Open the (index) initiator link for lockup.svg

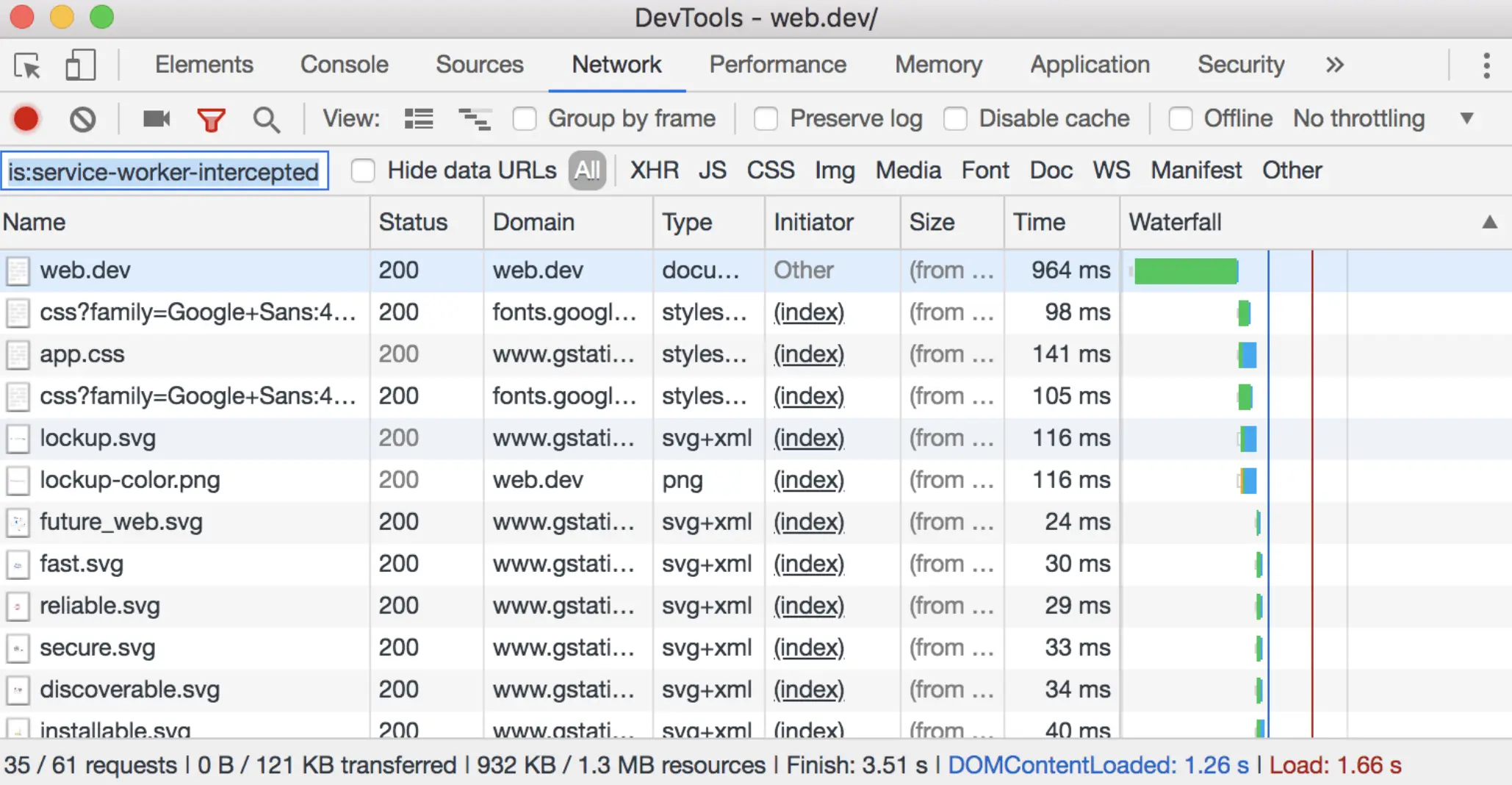(809, 438)
